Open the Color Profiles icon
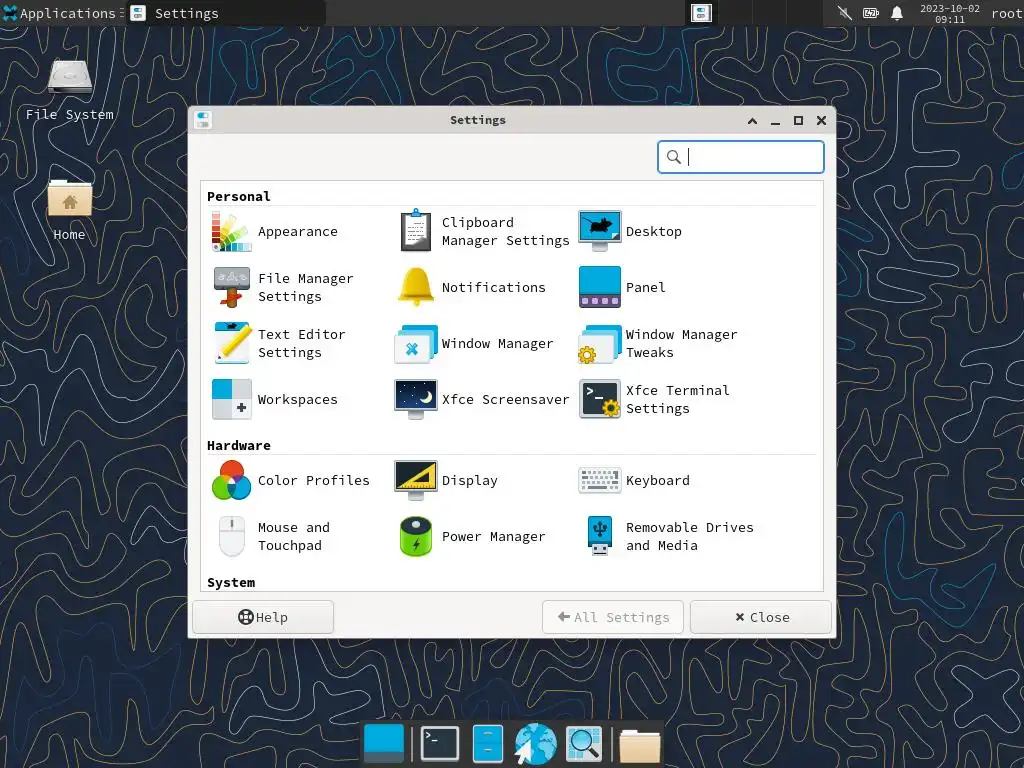This screenshot has height=768, width=1024. pos(231,480)
